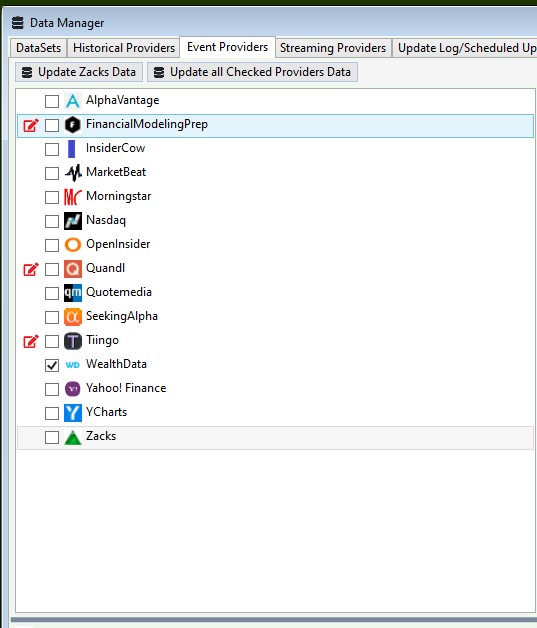Click the OpenInsider orange ring icon

[x=72, y=245]
